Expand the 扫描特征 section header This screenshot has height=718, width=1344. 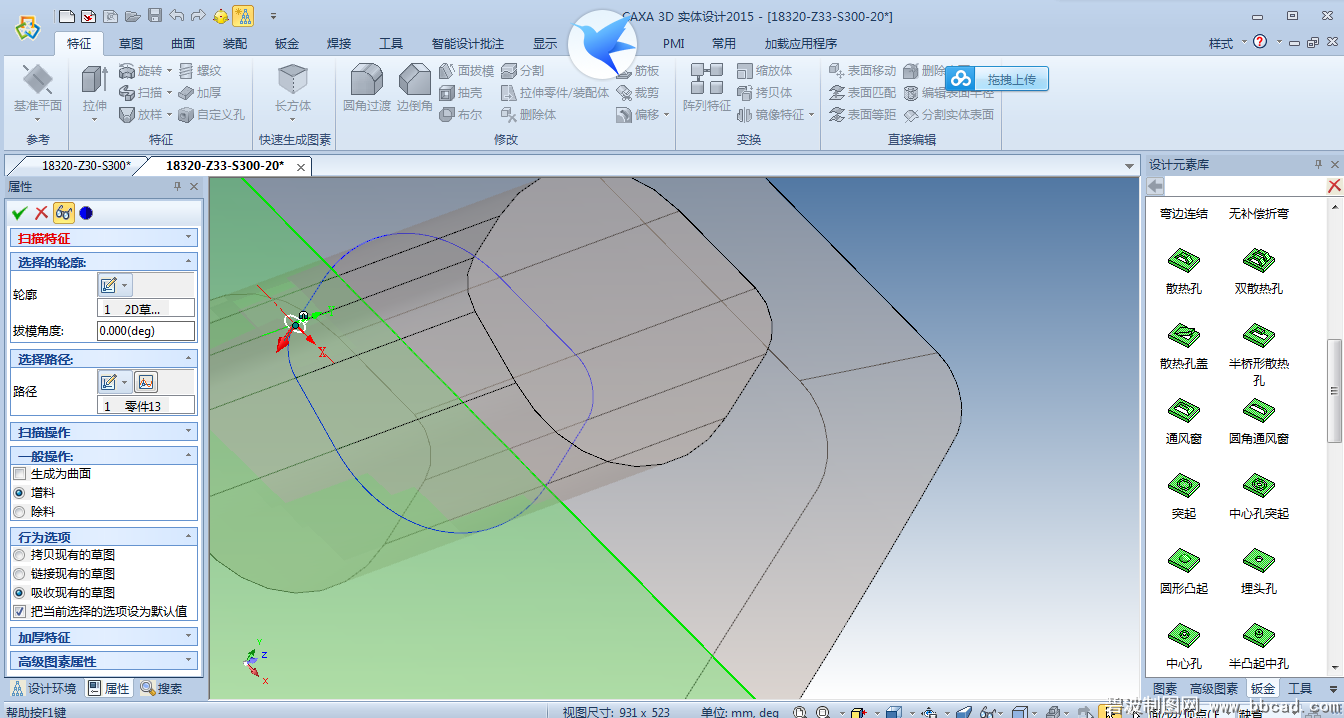pos(104,238)
